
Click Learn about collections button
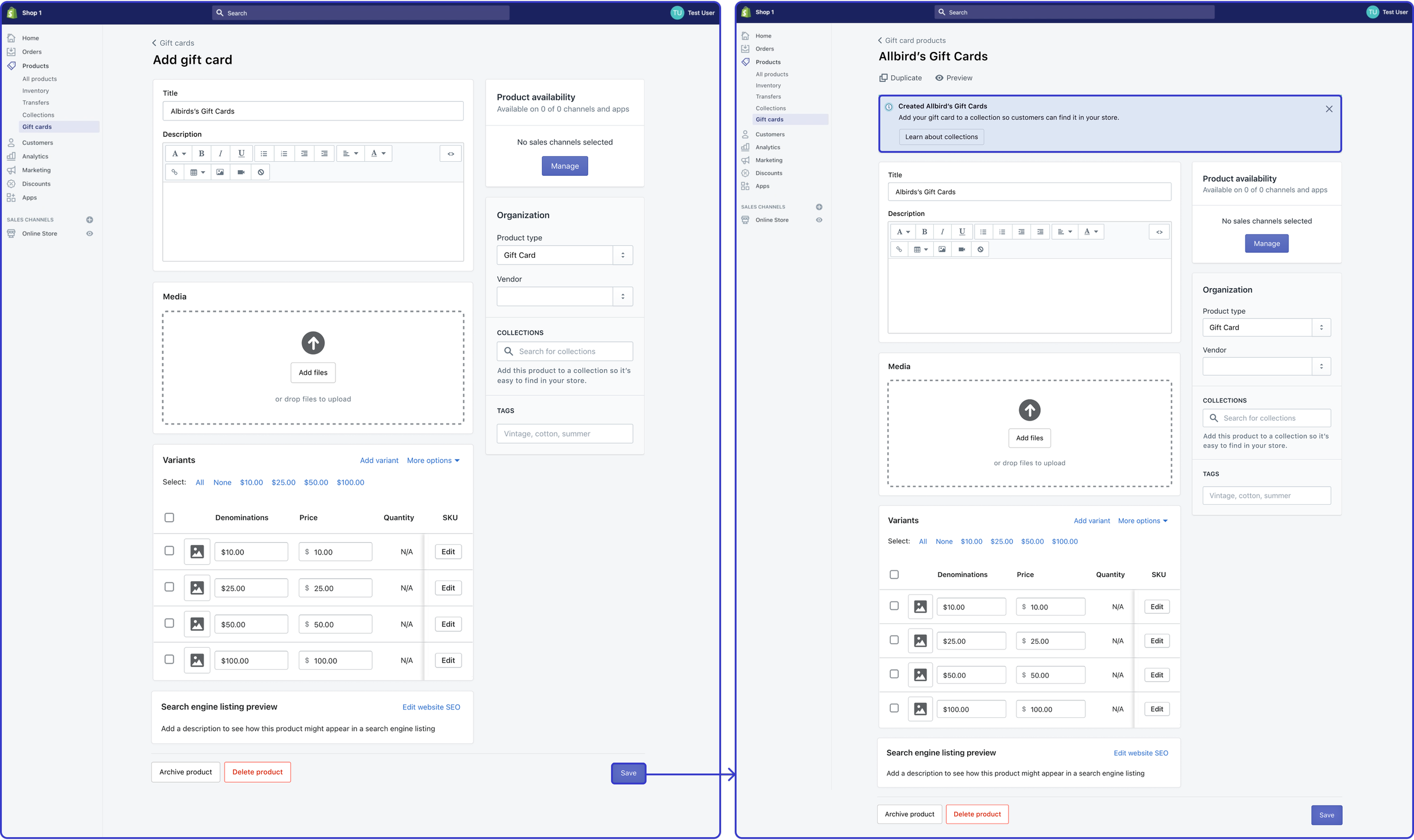pos(941,137)
